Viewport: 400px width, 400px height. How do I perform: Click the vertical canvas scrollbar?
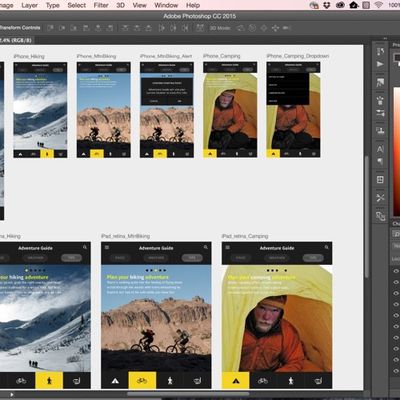(x=367, y=217)
